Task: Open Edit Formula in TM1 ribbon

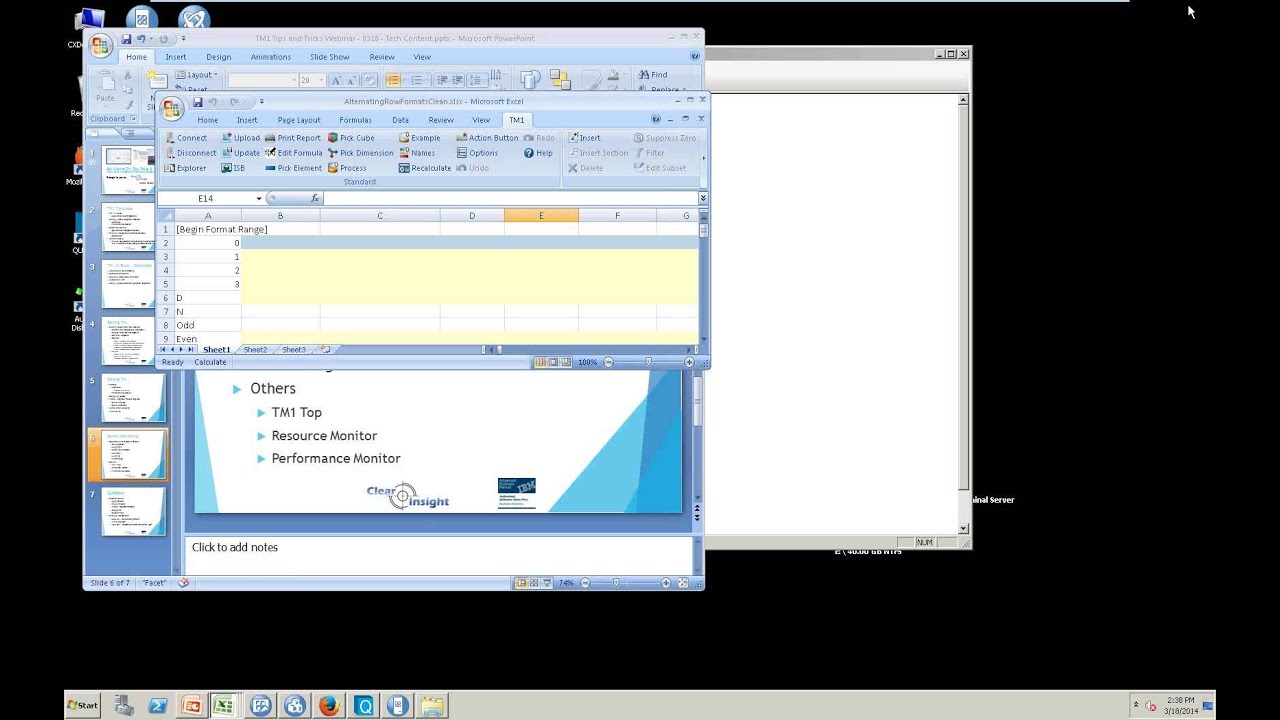Action: click(x=294, y=153)
